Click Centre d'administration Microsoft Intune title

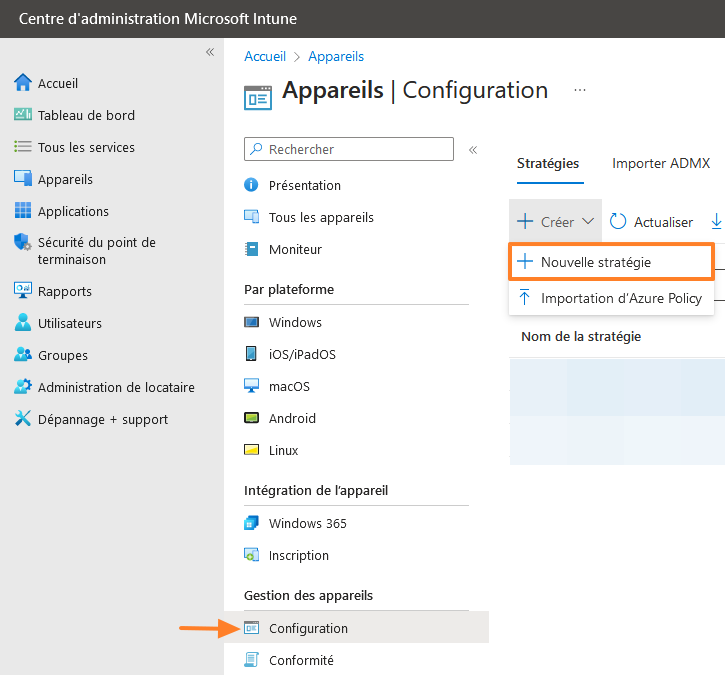tap(158, 19)
